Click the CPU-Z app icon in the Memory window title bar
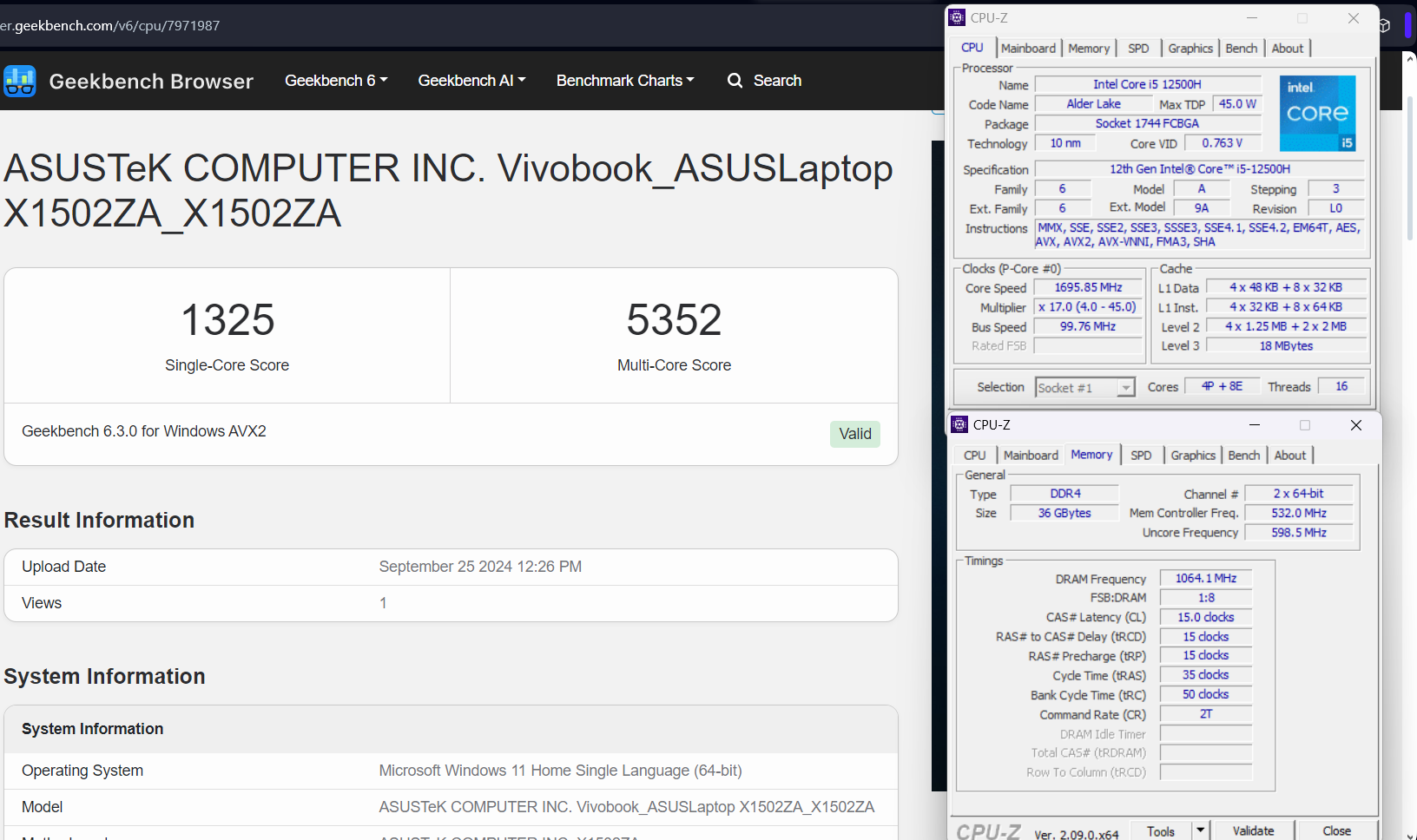Image resolution: width=1417 pixels, height=840 pixels. 959,424
